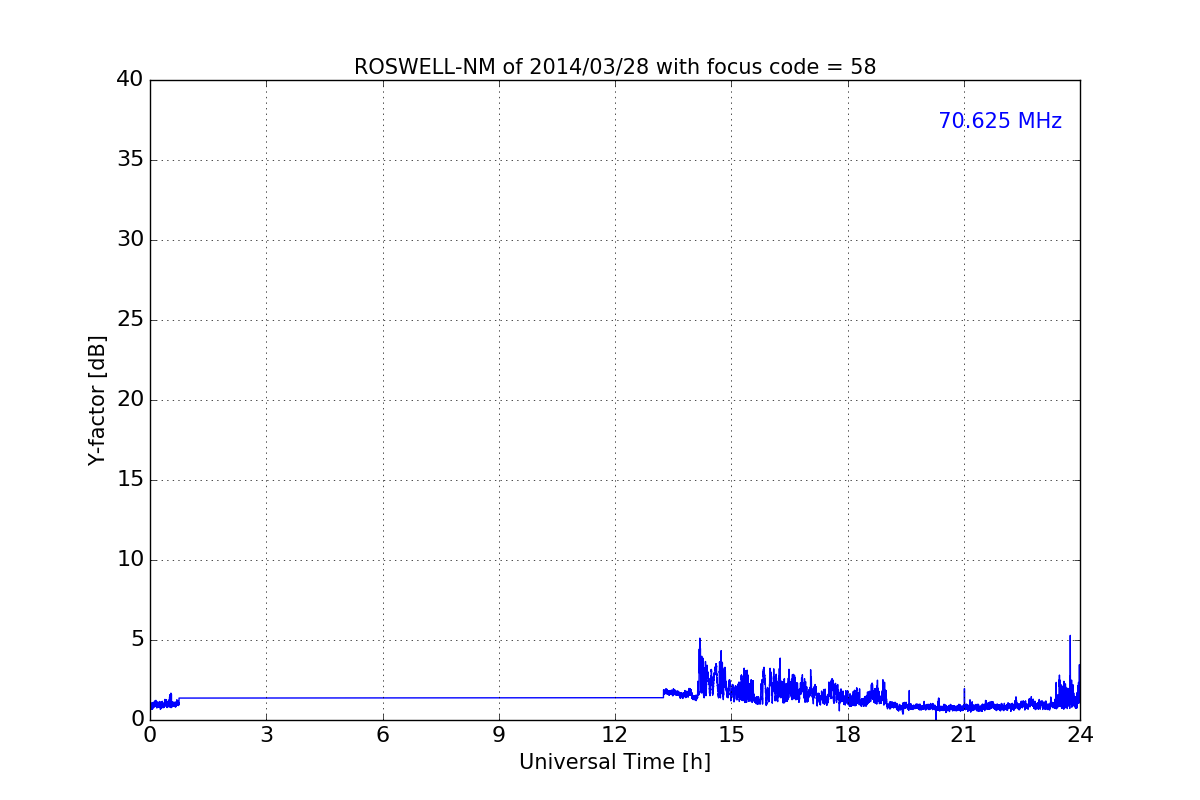This screenshot has width=1200, height=800.
Task: Click the 'Y-factor [dB]' axis label
Action: (97, 400)
